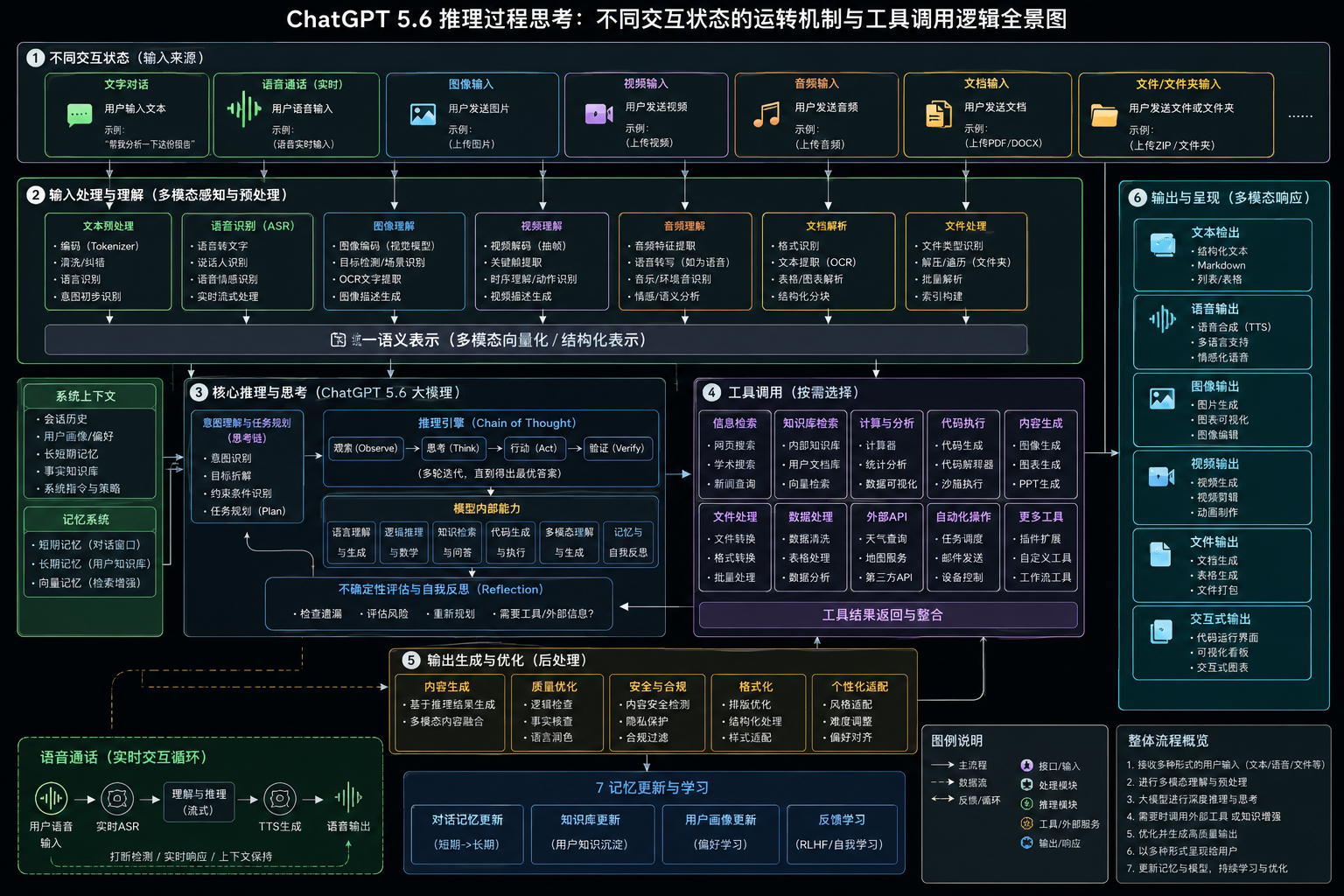The height and width of the screenshot is (896, 1344).
Task: Click the TTS生成 circle icon
Action: click(x=280, y=799)
